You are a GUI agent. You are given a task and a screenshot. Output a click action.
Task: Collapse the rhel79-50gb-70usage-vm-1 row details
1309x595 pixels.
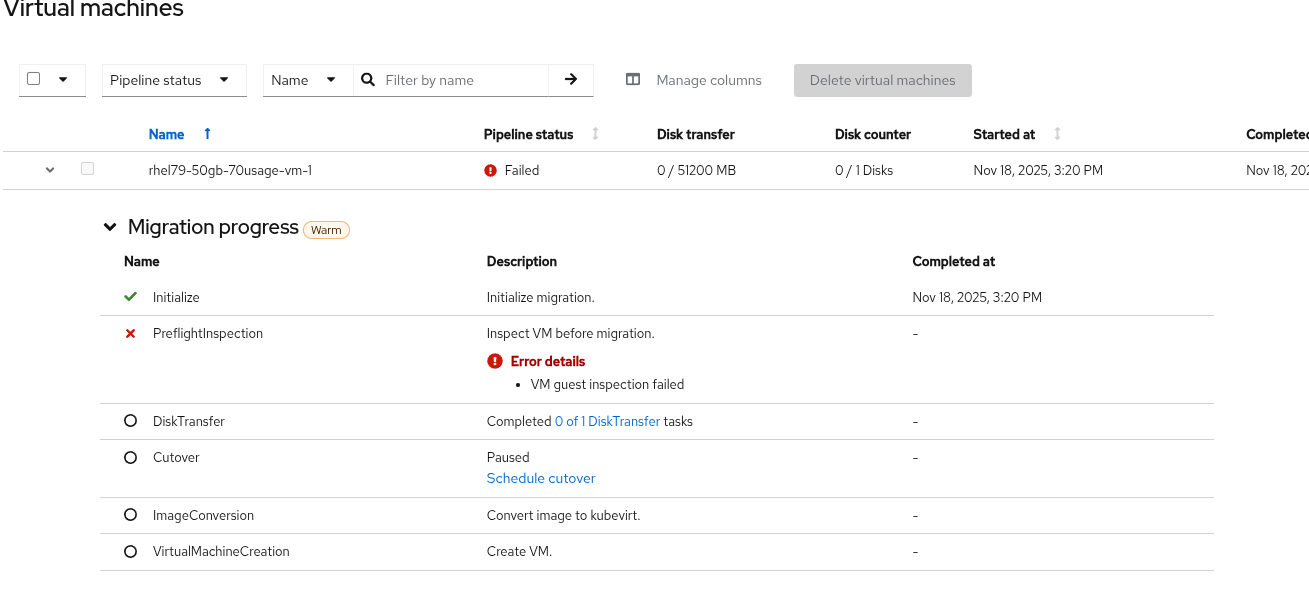[50, 171]
